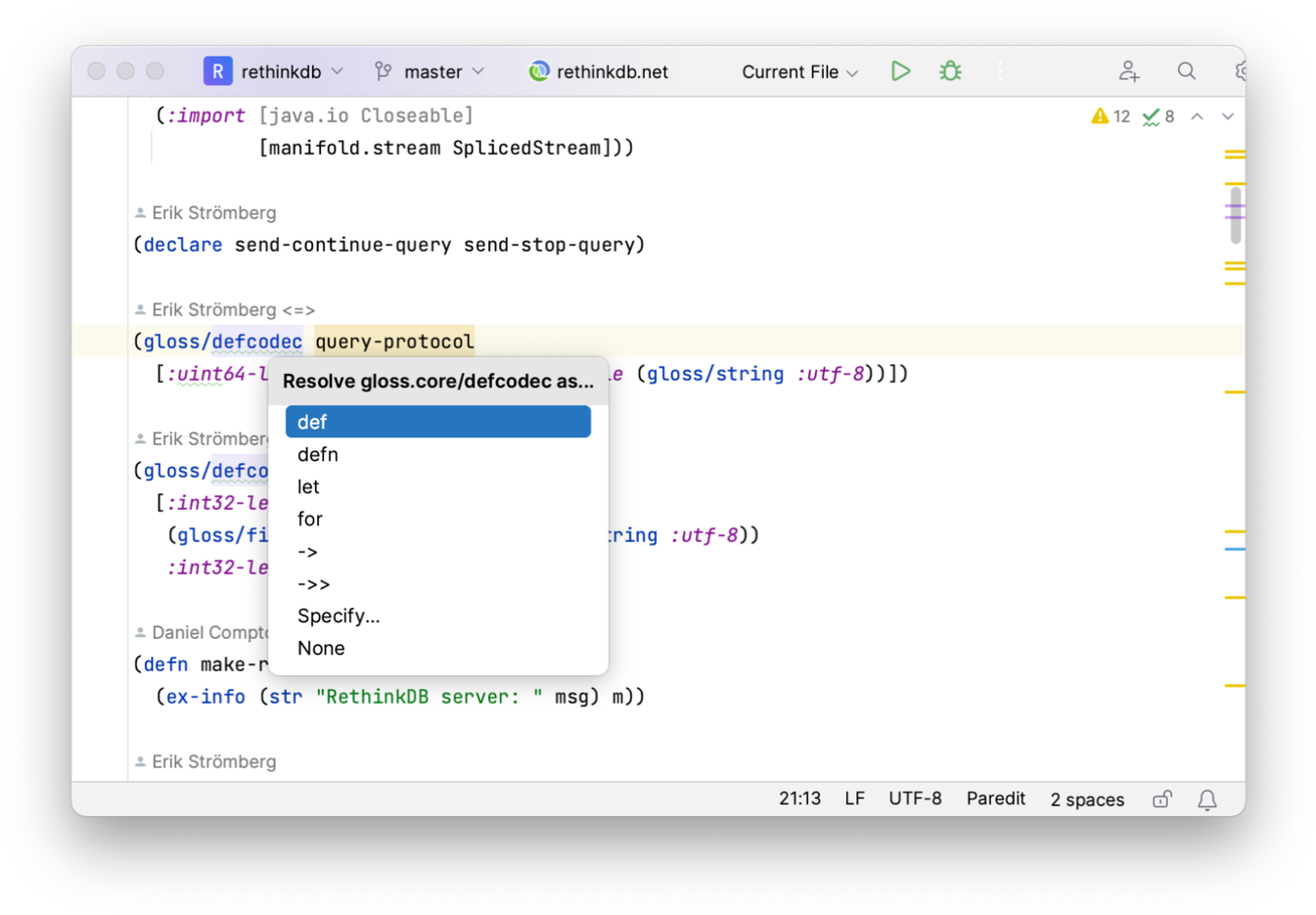Click the gloss/defcodec symbol in query-protocol form
Screen dimensions: 1316x915
coord(223,342)
